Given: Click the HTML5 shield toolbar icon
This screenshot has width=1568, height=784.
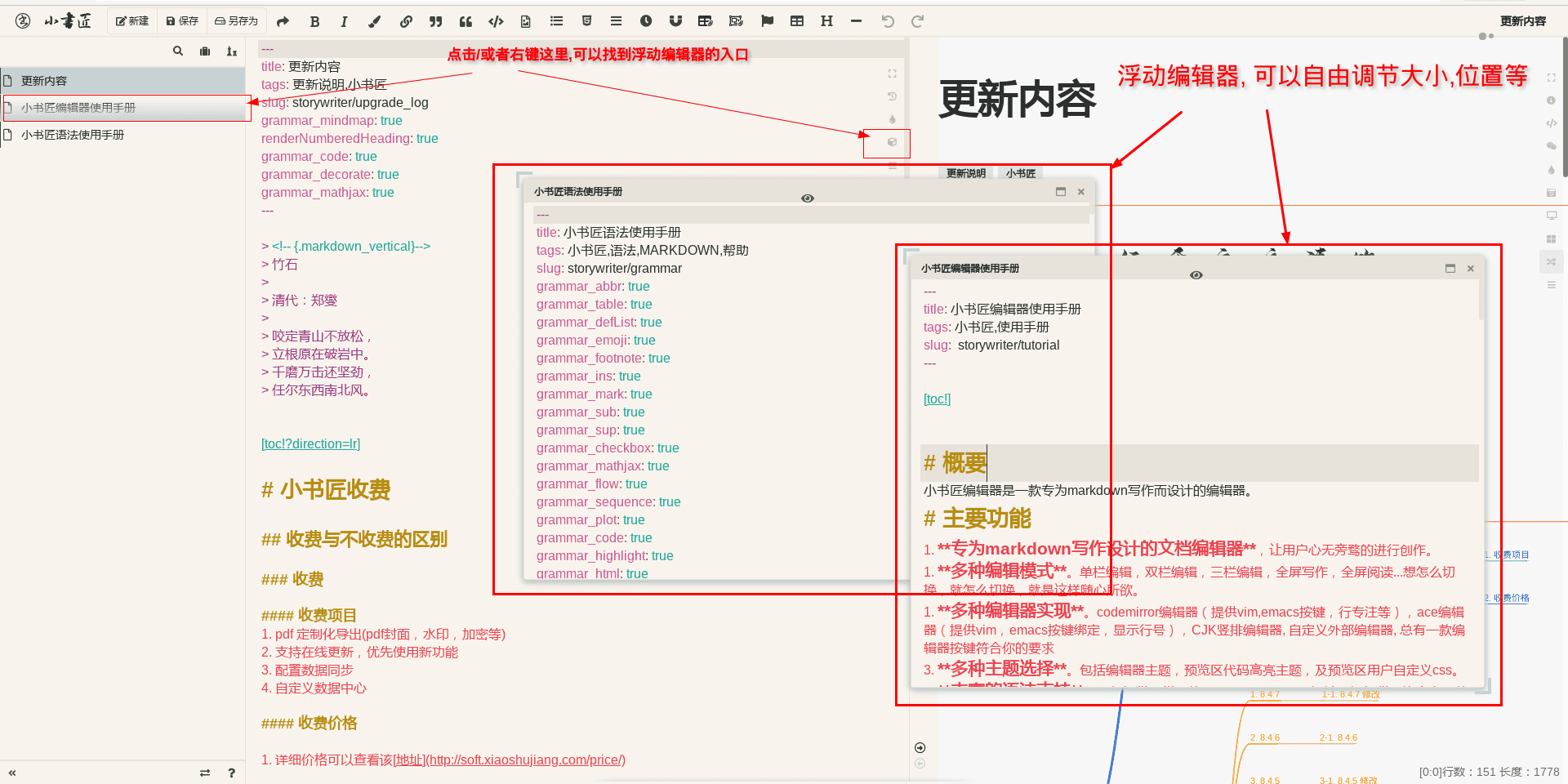Looking at the screenshot, I should (586, 21).
